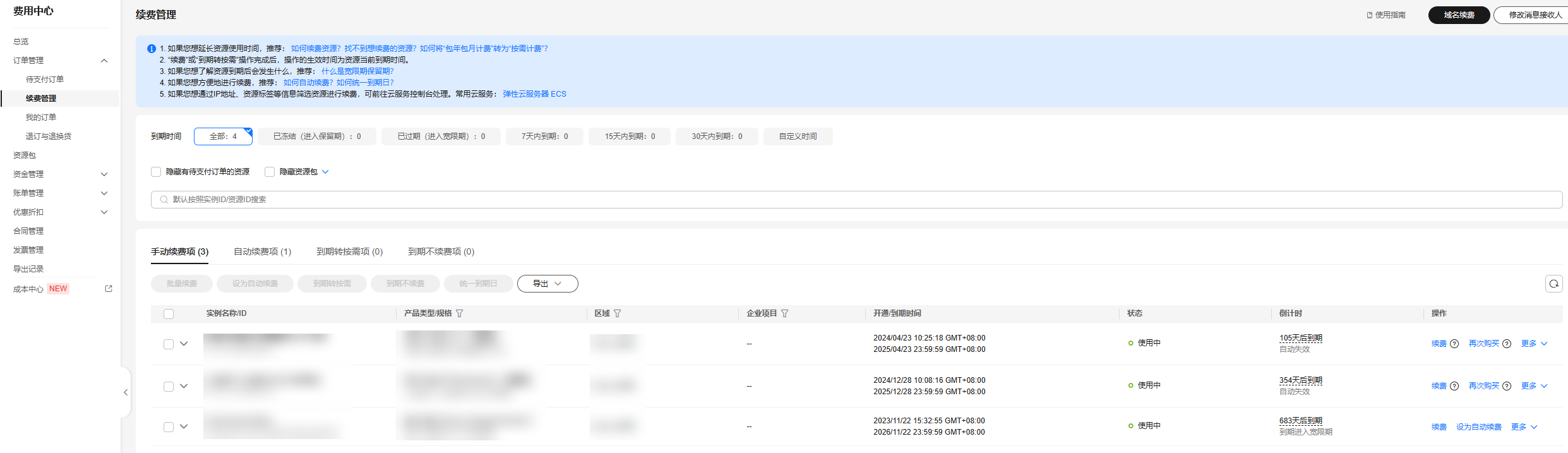
Task: Open the 找不到想续费的资源? link
Action: coord(380,49)
